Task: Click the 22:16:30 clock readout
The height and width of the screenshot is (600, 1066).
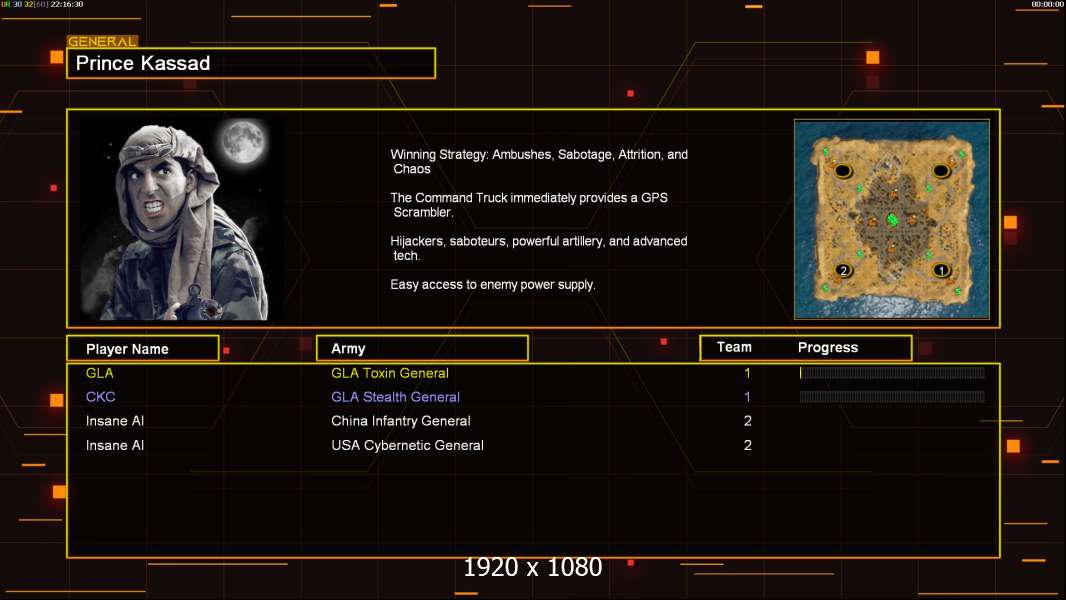Action: coord(67,4)
